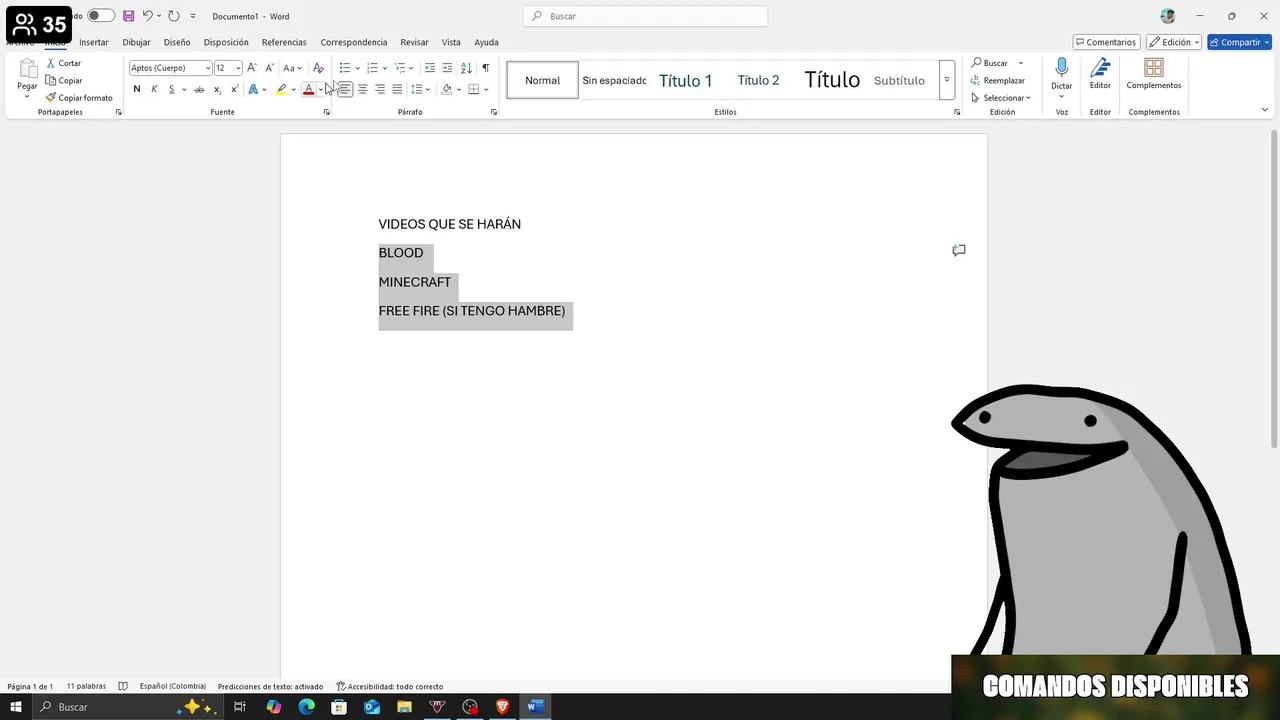Open Complementos add-ins
Screen dimensions: 1280x720
pos(1154,74)
